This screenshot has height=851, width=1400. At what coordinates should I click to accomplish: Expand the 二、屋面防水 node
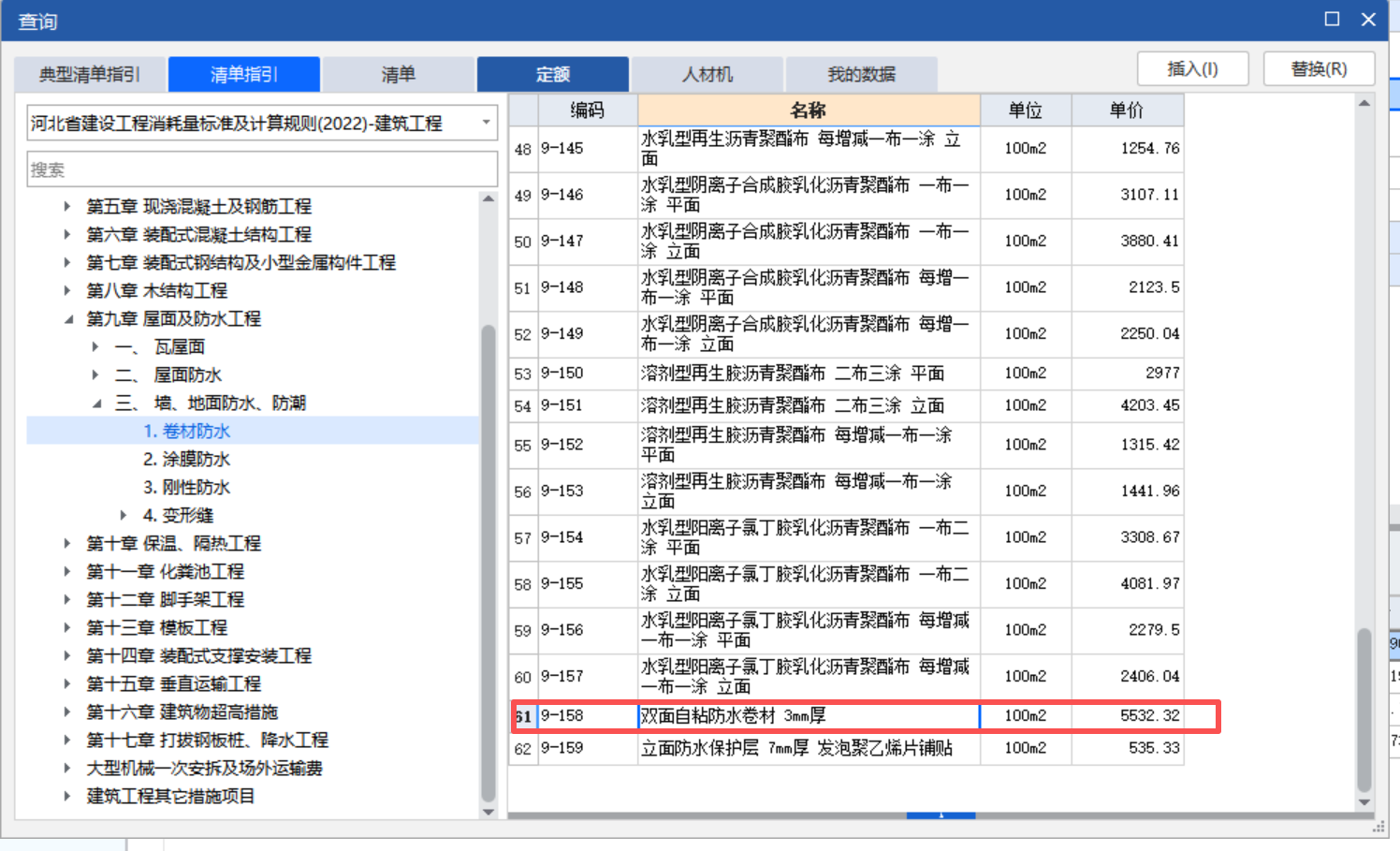[95, 374]
